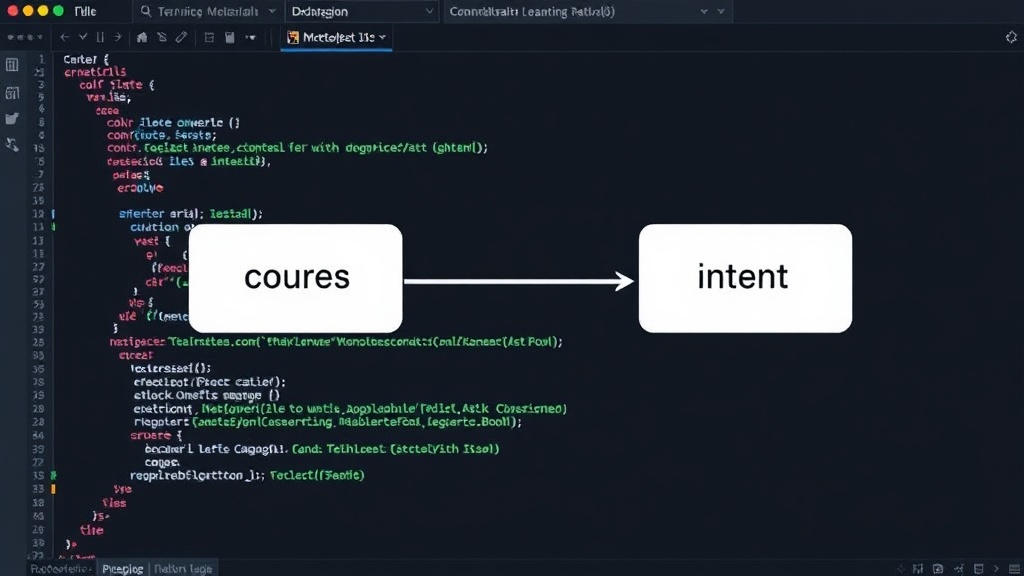Viewport: 1024px width, 576px height.
Task: Click the blue gutter marker beside sfierter line
Action: (53, 214)
